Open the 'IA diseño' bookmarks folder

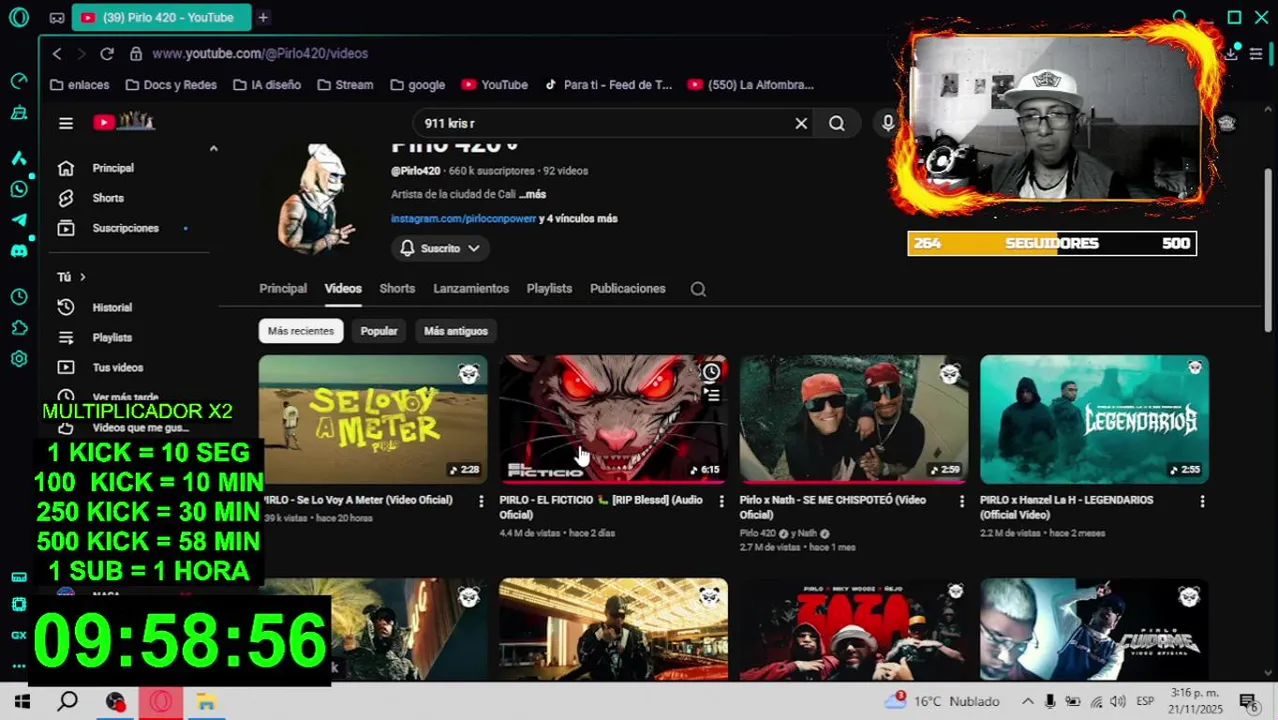(267, 85)
